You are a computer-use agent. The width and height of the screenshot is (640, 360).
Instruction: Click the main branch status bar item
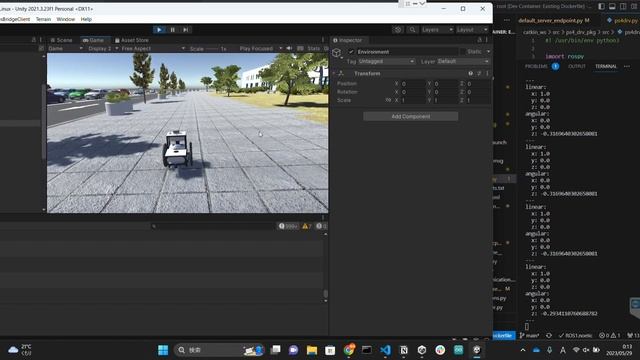(529, 336)
